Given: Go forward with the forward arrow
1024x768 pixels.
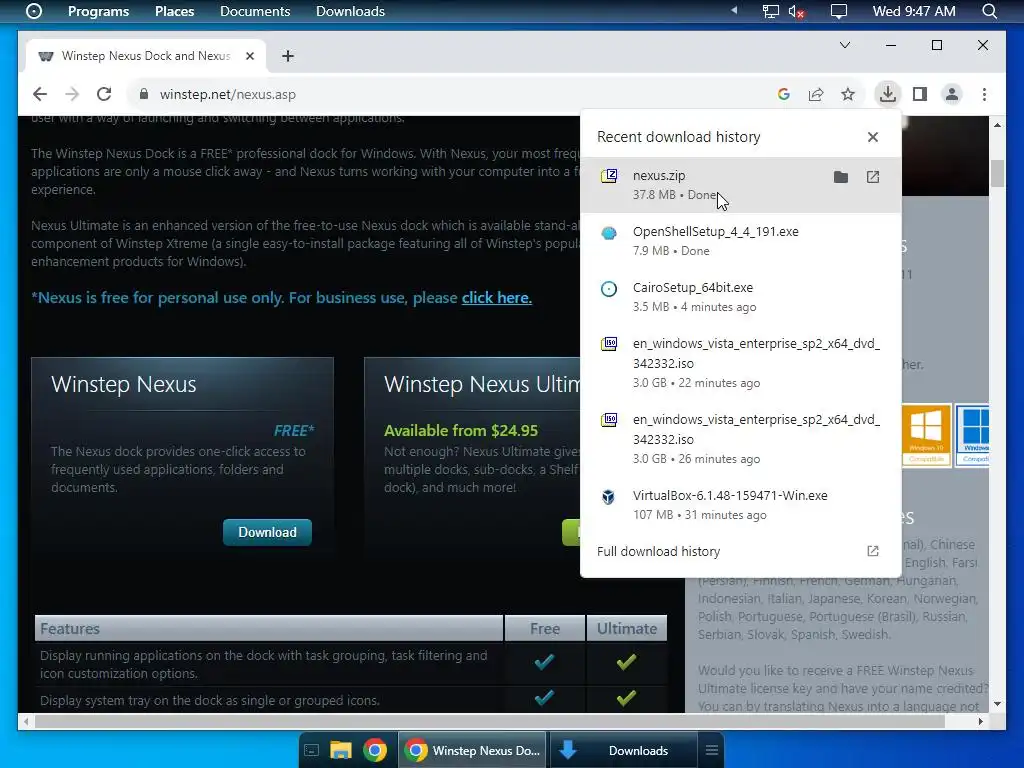Looking at the screenshot, I should point(72,94).
